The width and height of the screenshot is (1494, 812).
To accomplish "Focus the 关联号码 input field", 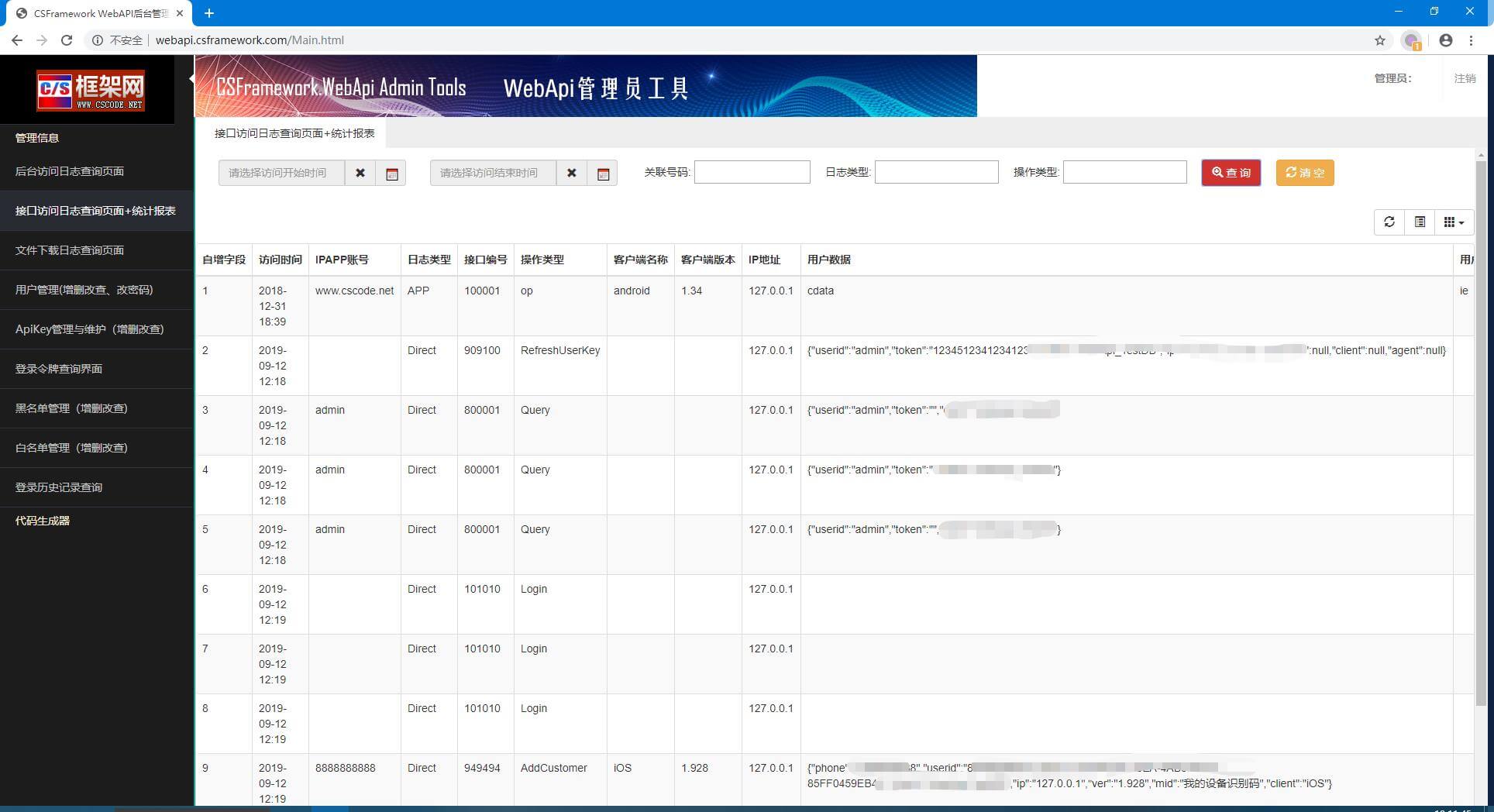I will point(752,172).
